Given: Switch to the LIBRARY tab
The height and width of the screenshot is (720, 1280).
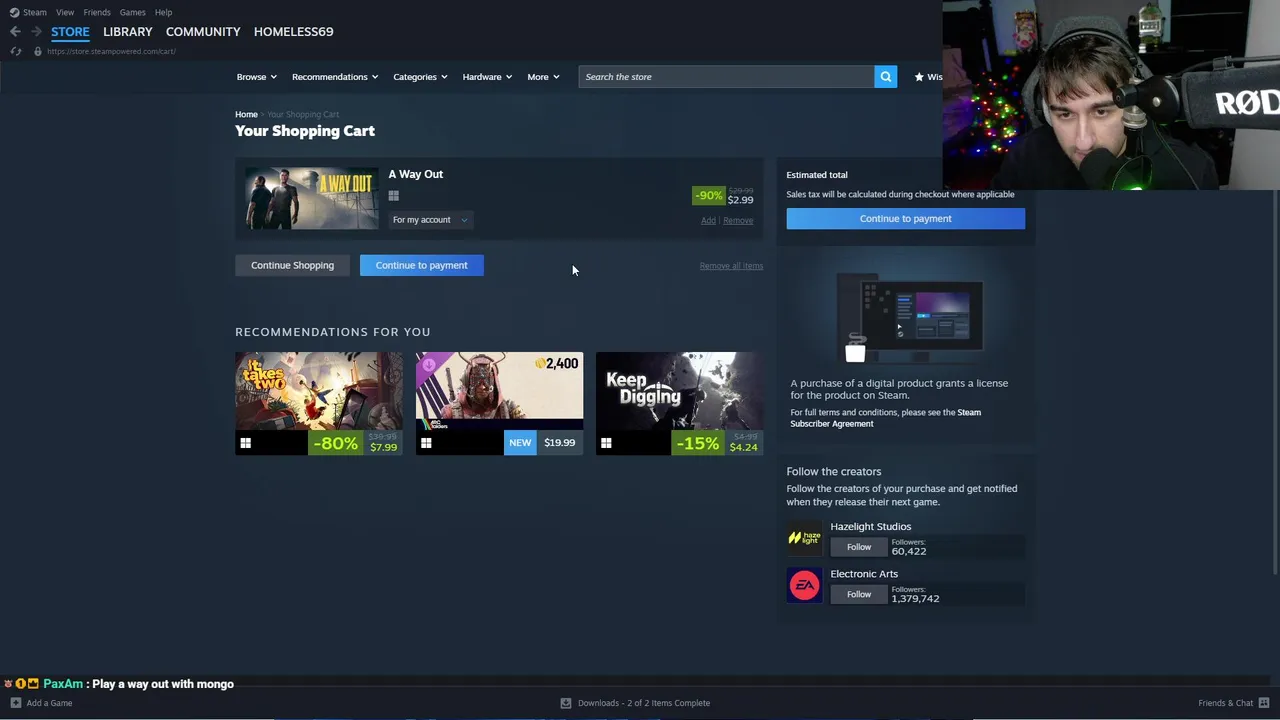Looking at the screenshot, I should pyautogui.click(x=128, y=32).
